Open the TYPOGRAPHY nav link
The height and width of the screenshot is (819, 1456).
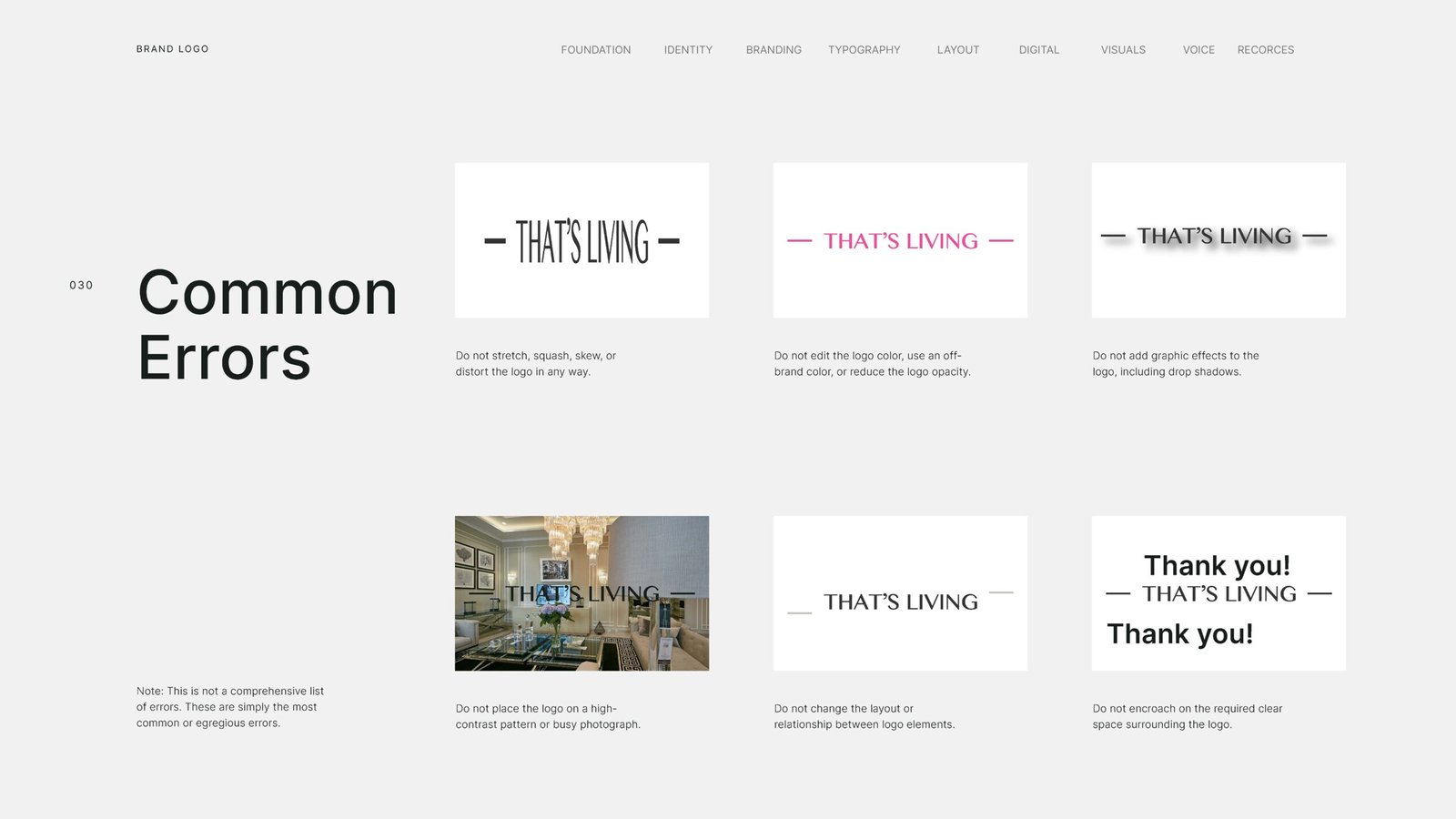[864, 50]
